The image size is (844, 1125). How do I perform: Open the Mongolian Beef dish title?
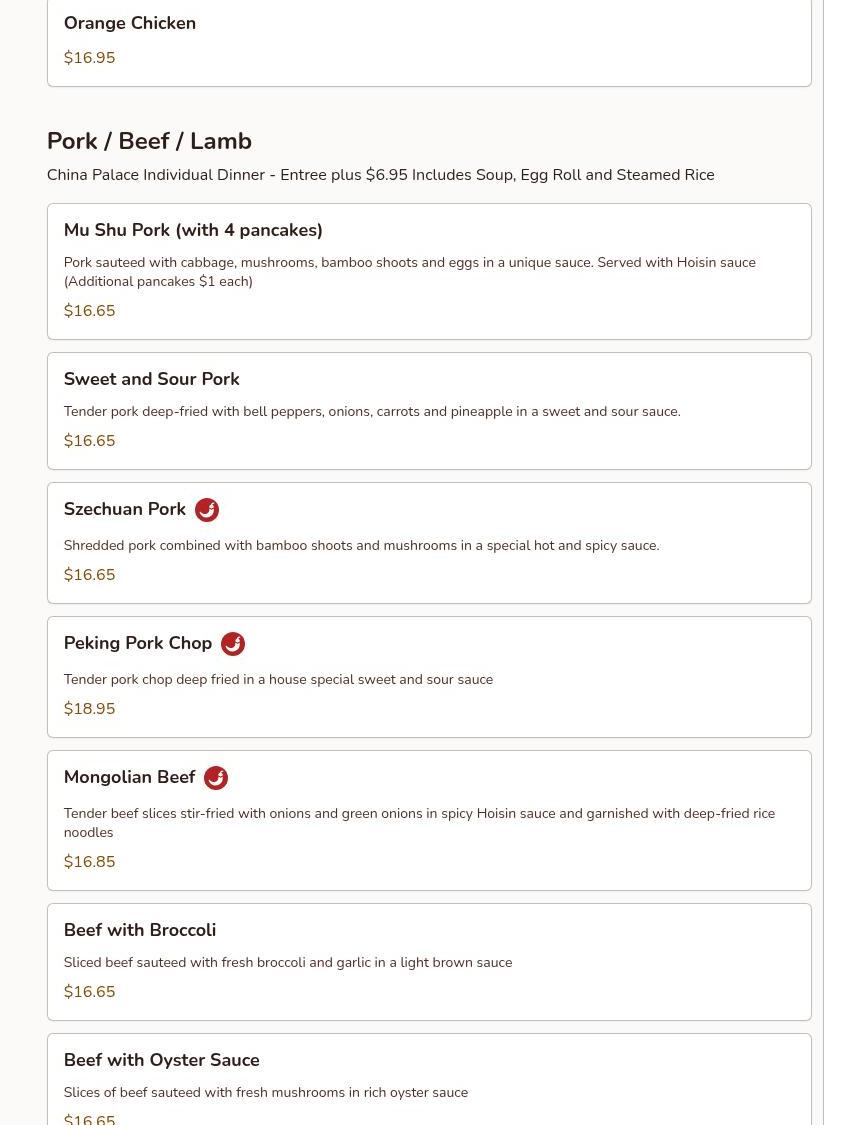(x=130, y=777)
